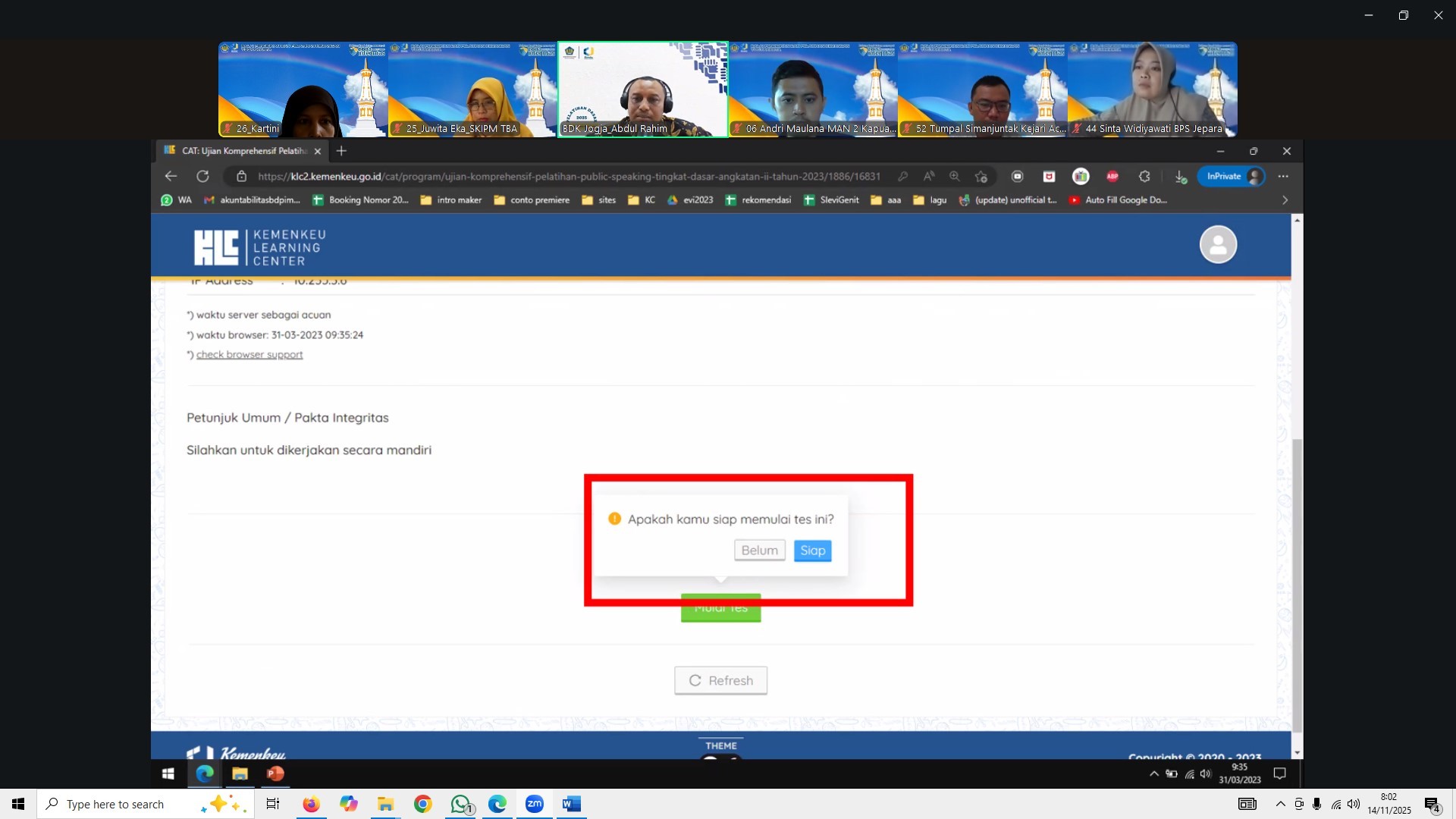Click the ABP adblock extension icon
This screenshot has width=1456, height=819.
tap(1112, 176)
